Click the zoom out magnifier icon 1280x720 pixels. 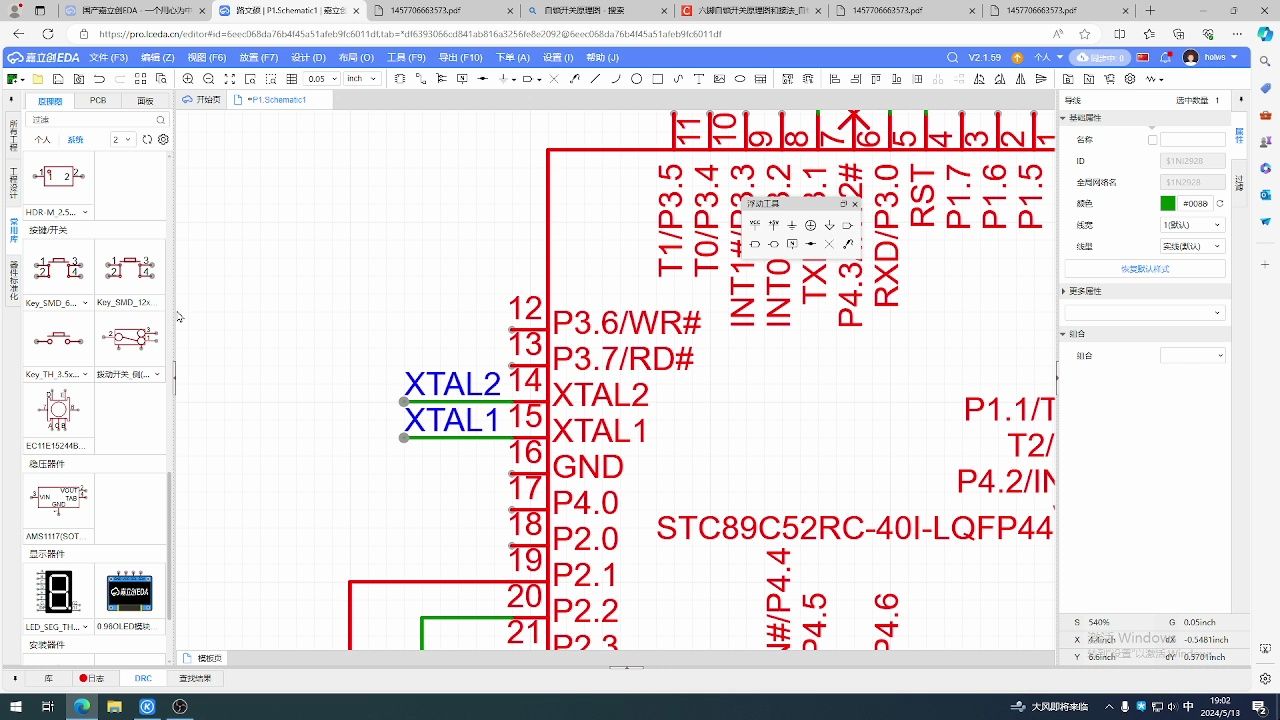[x=209, y=78]
